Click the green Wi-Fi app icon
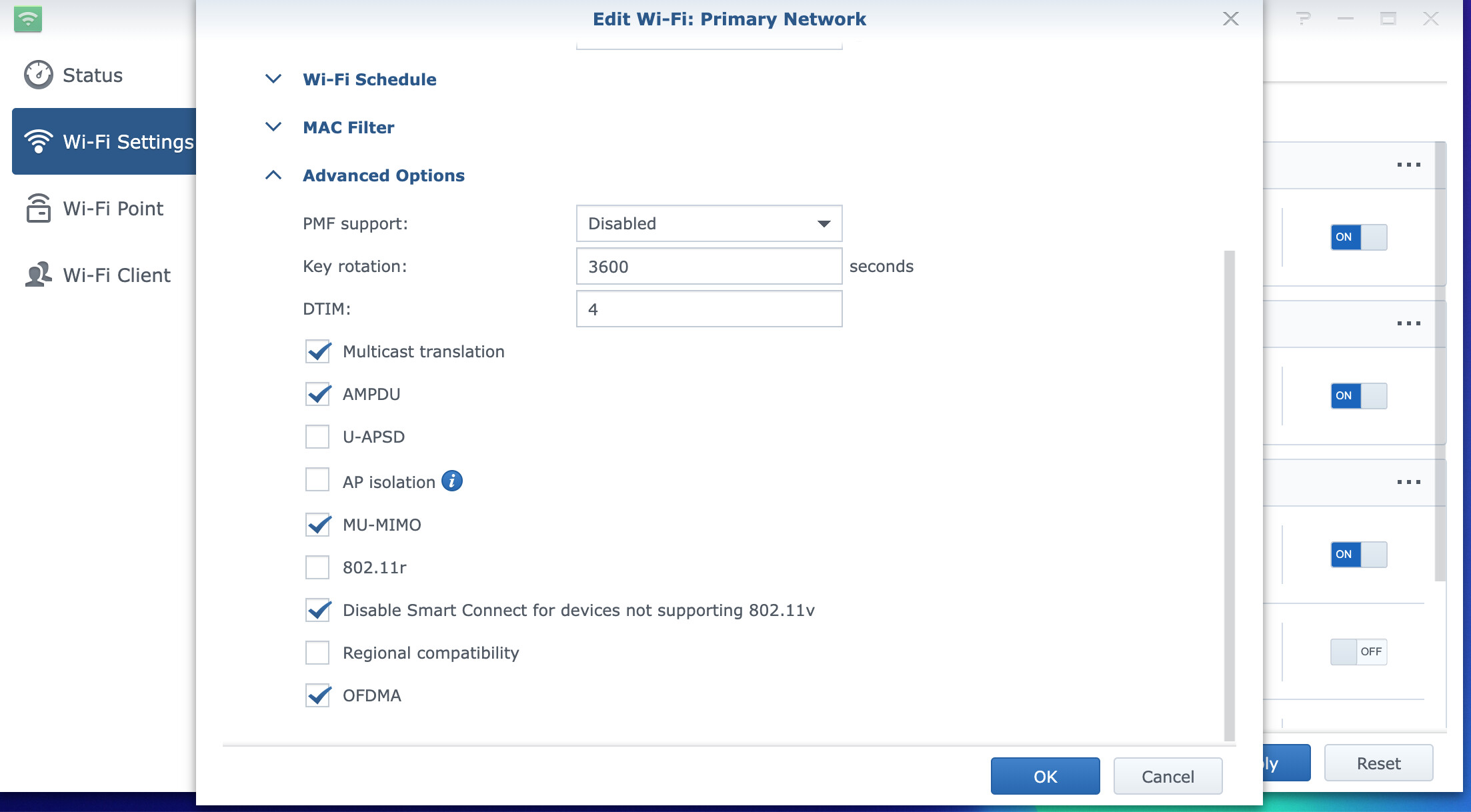The image size is (1471, 812). [27, 19]
